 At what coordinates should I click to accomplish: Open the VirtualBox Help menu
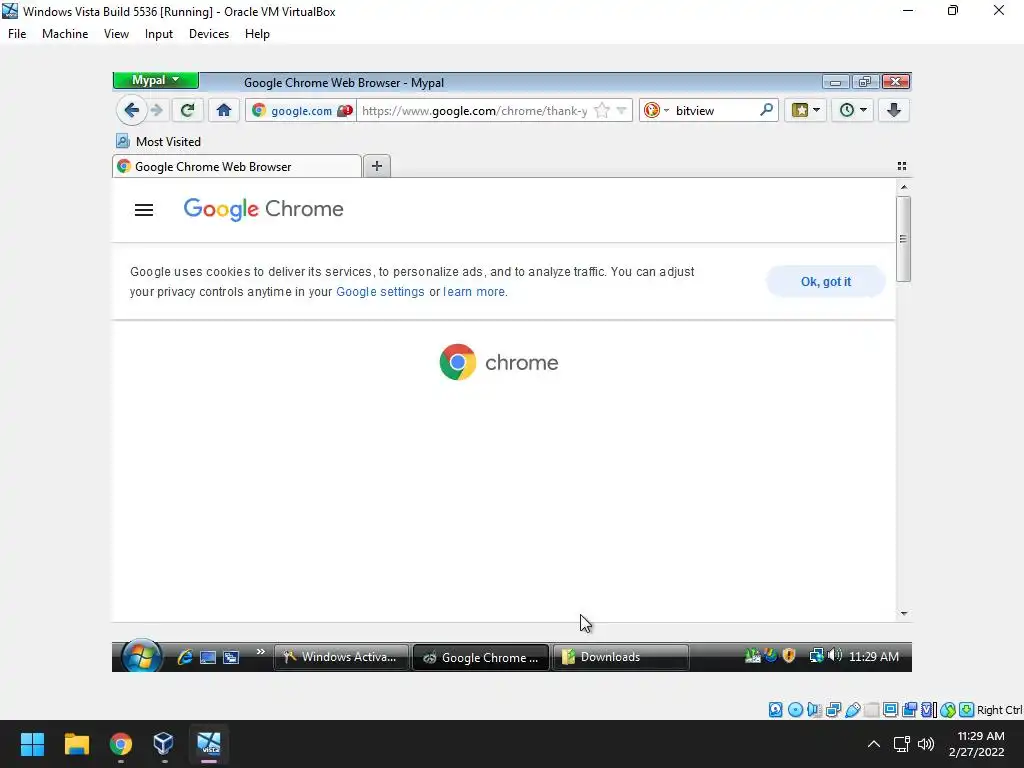click(x=257, y=34)
